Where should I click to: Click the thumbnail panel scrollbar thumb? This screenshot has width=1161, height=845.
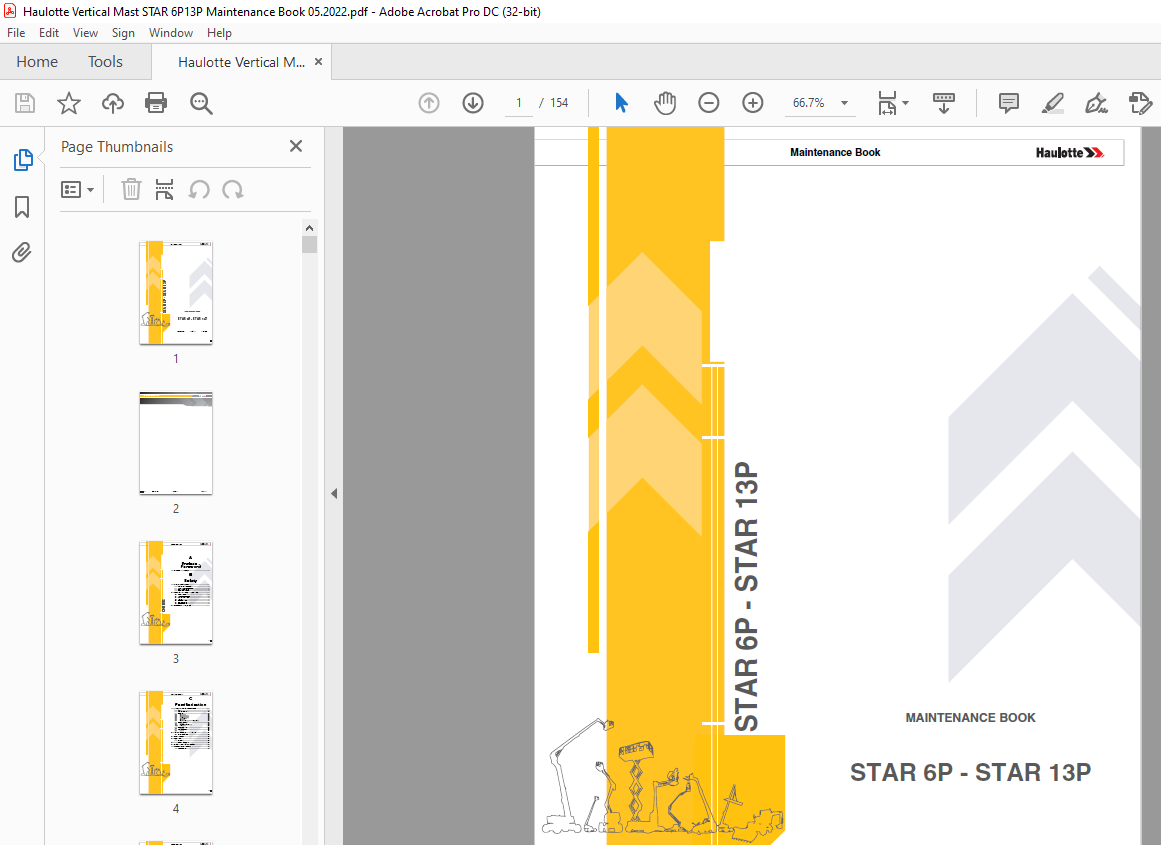310,245
